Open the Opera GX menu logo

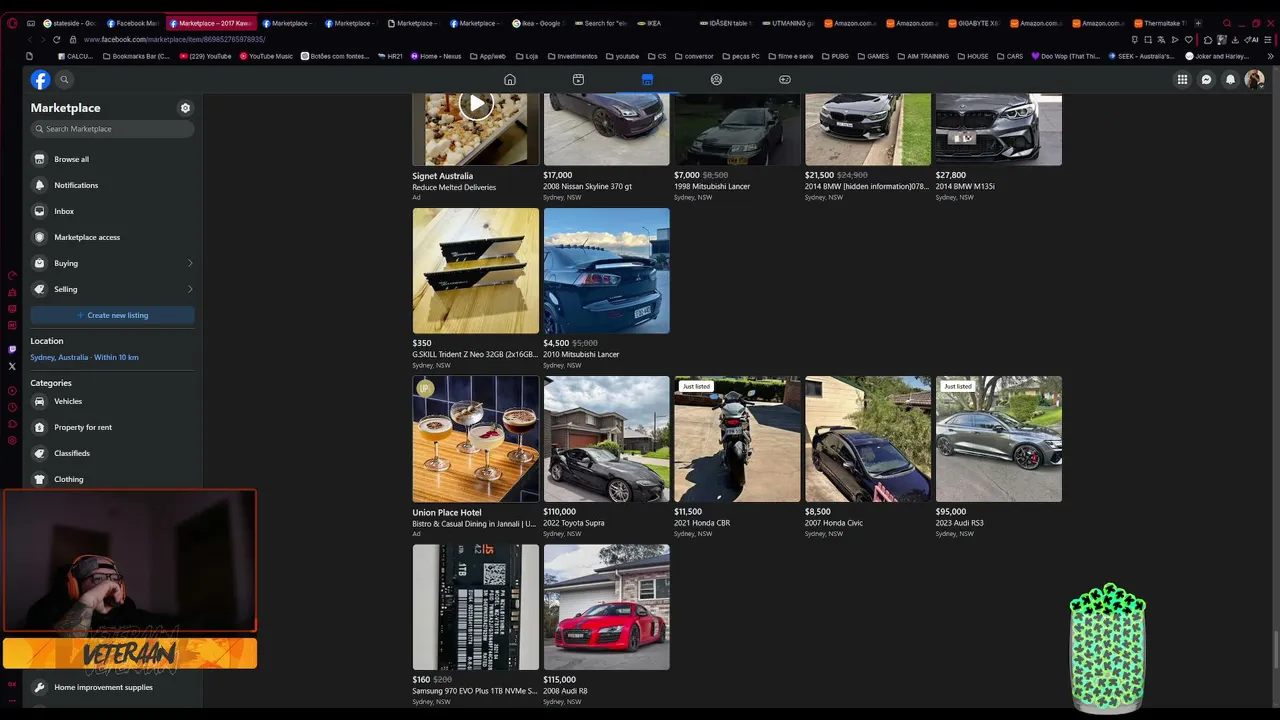coord(12,23)
